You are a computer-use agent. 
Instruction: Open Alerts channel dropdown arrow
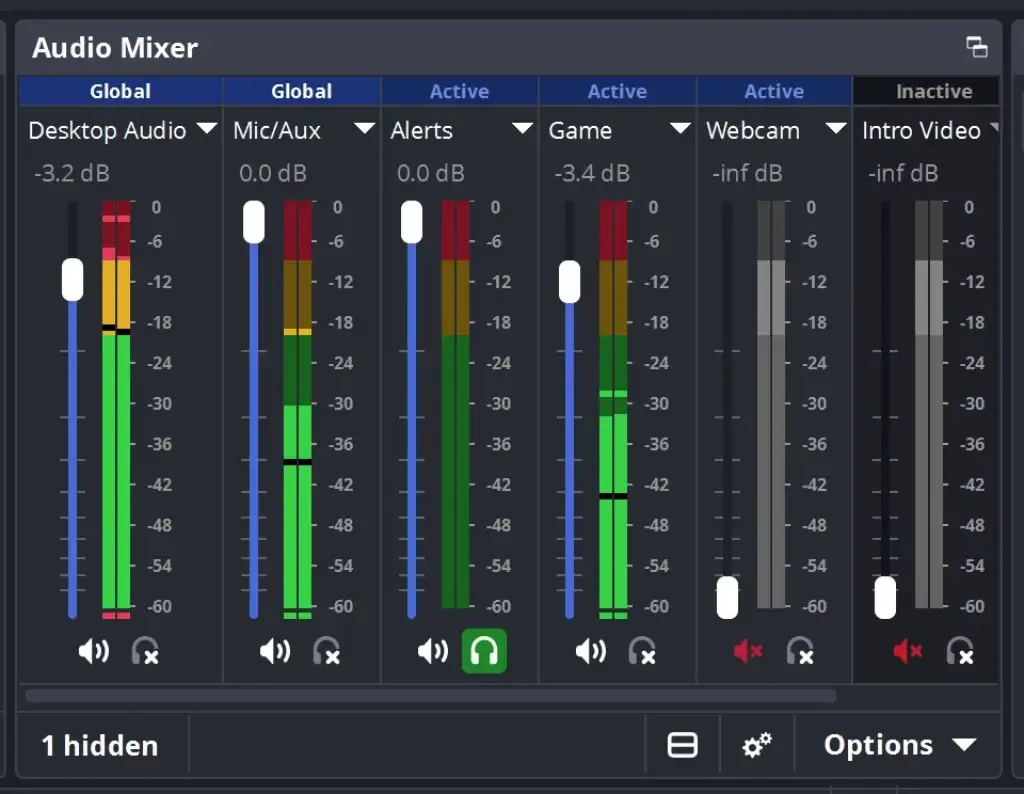[x=522, y=128]
